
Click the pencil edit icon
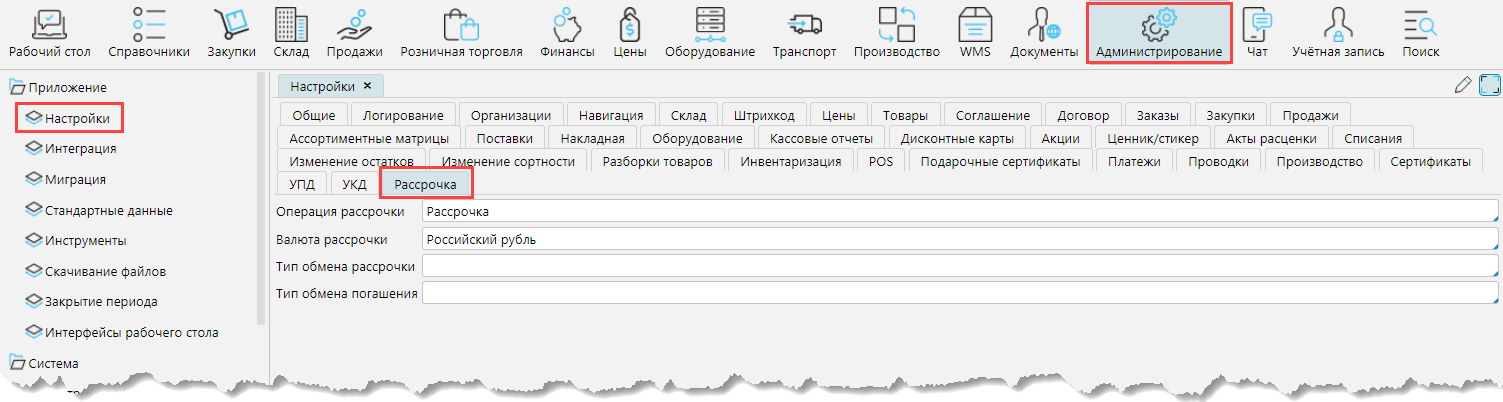click(1463, 86)
